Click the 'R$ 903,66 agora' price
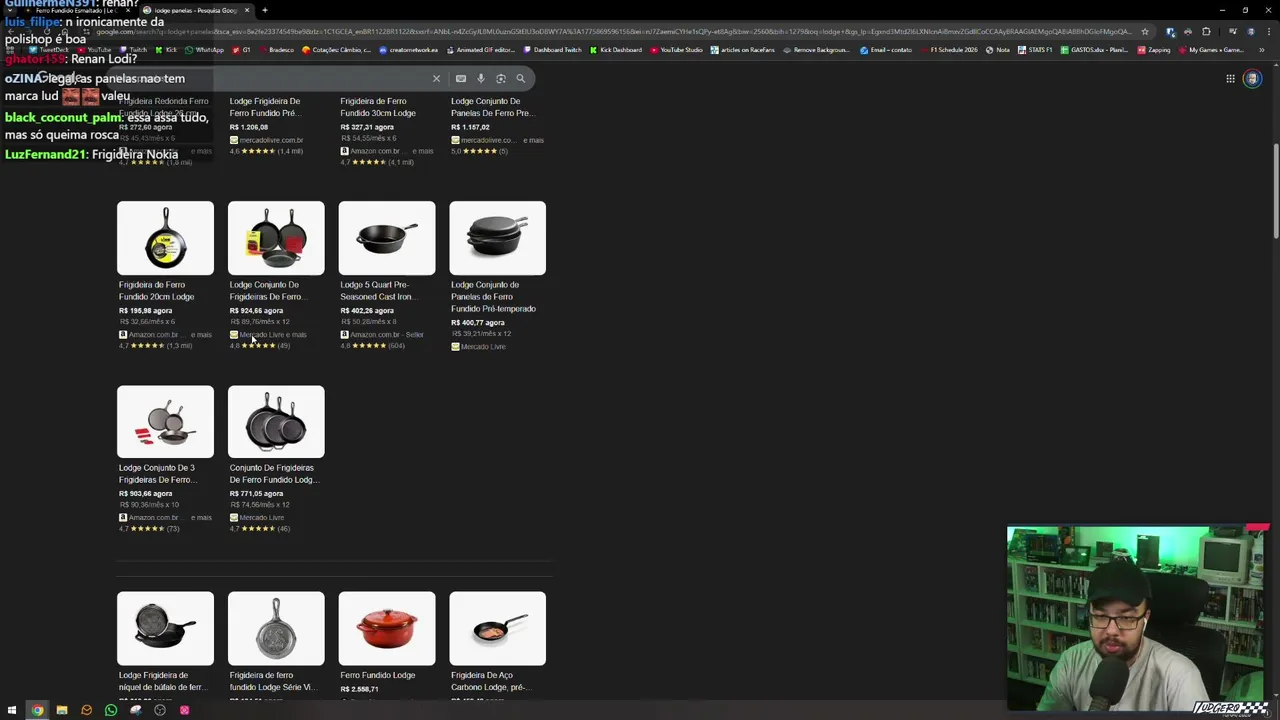Screen dimensions: 1280x720 coord(146,494)
